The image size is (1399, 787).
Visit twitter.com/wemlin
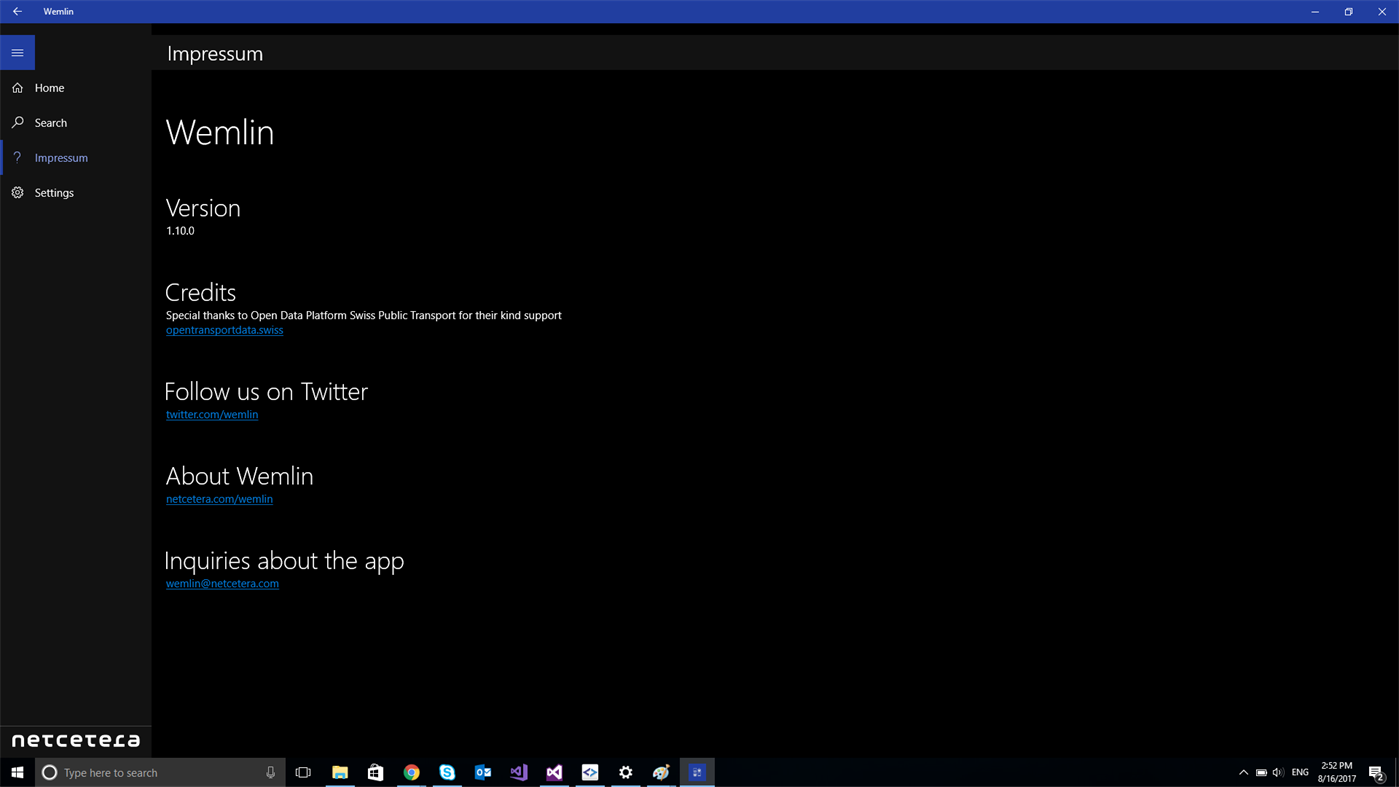[x=211, y=413]
